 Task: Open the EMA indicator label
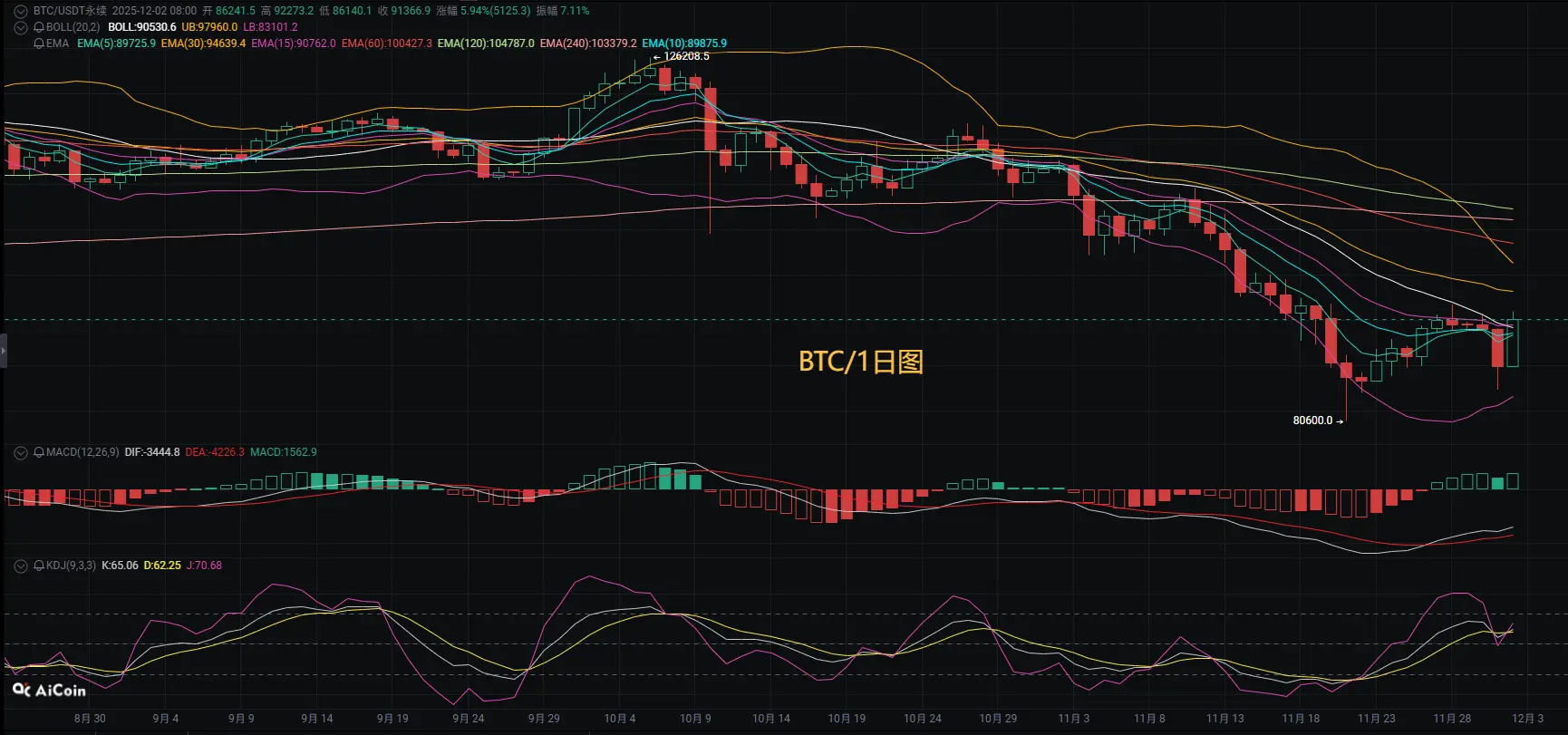57,44
